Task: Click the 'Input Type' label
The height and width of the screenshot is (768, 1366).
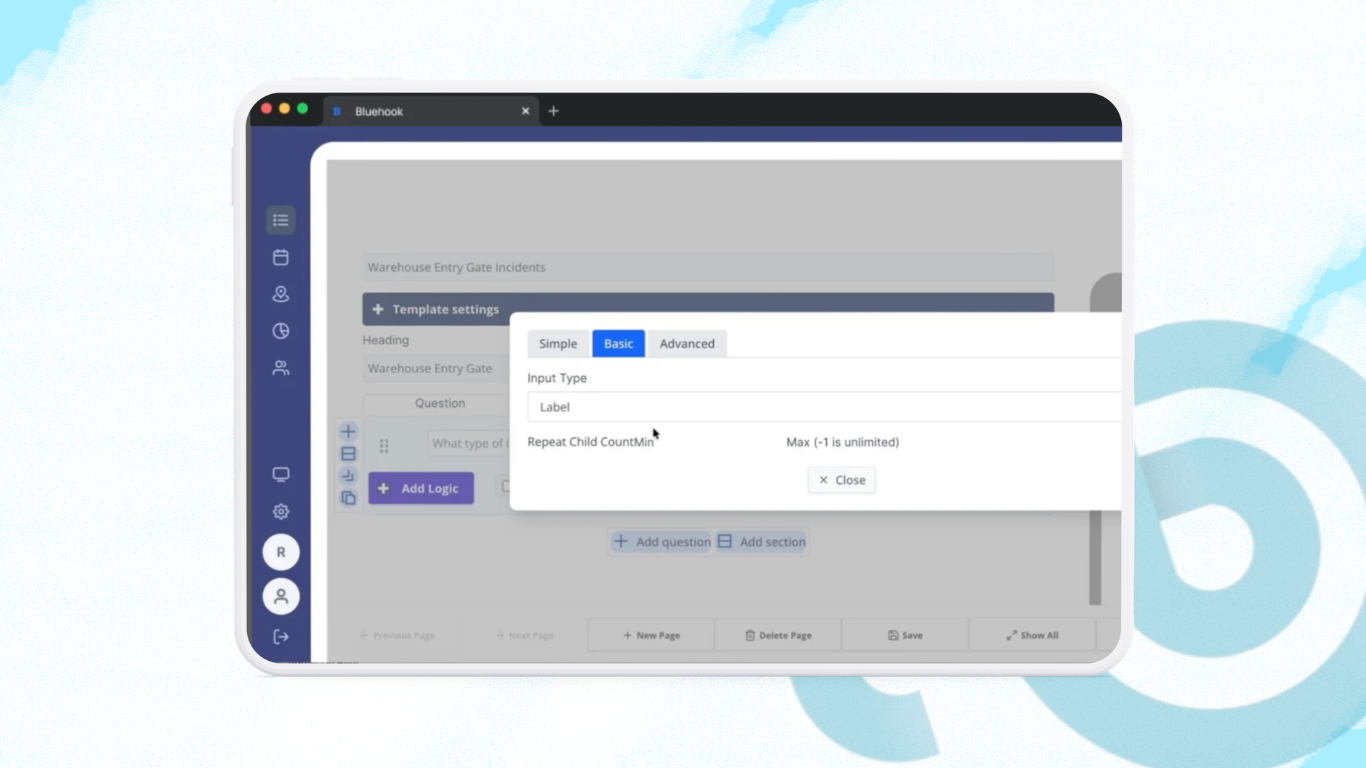Action: click(557, 378)
